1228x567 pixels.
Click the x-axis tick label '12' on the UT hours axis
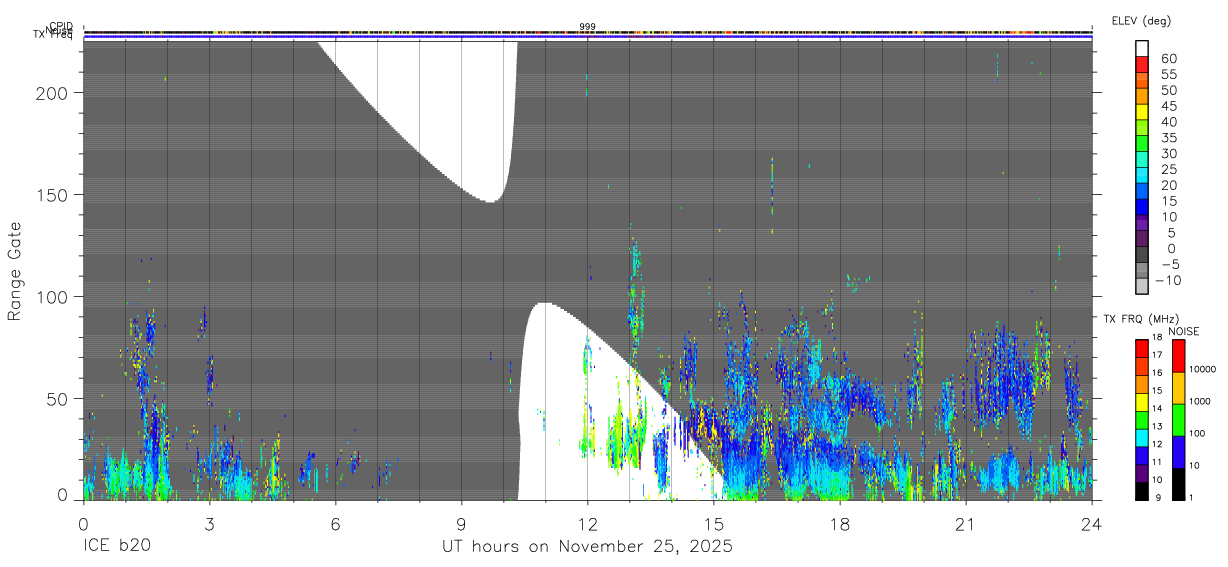point(587,523)
